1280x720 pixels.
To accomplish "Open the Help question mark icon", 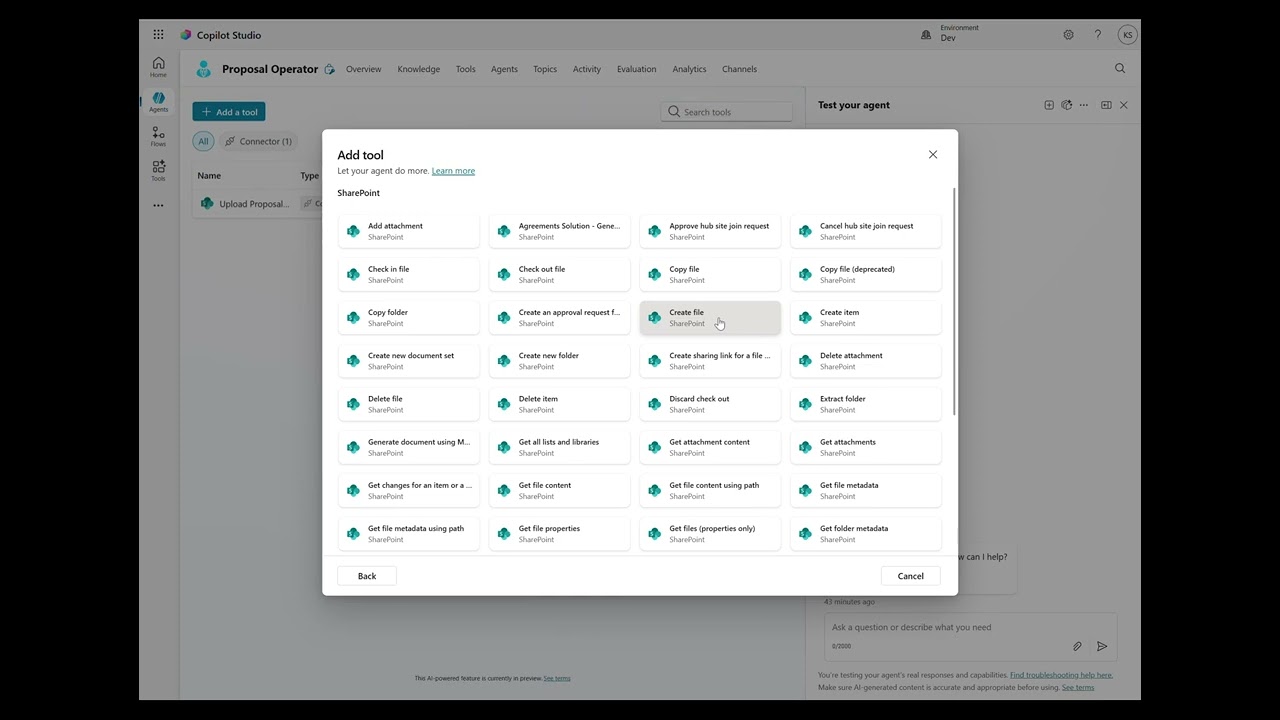I will [x=1097, y=34].
